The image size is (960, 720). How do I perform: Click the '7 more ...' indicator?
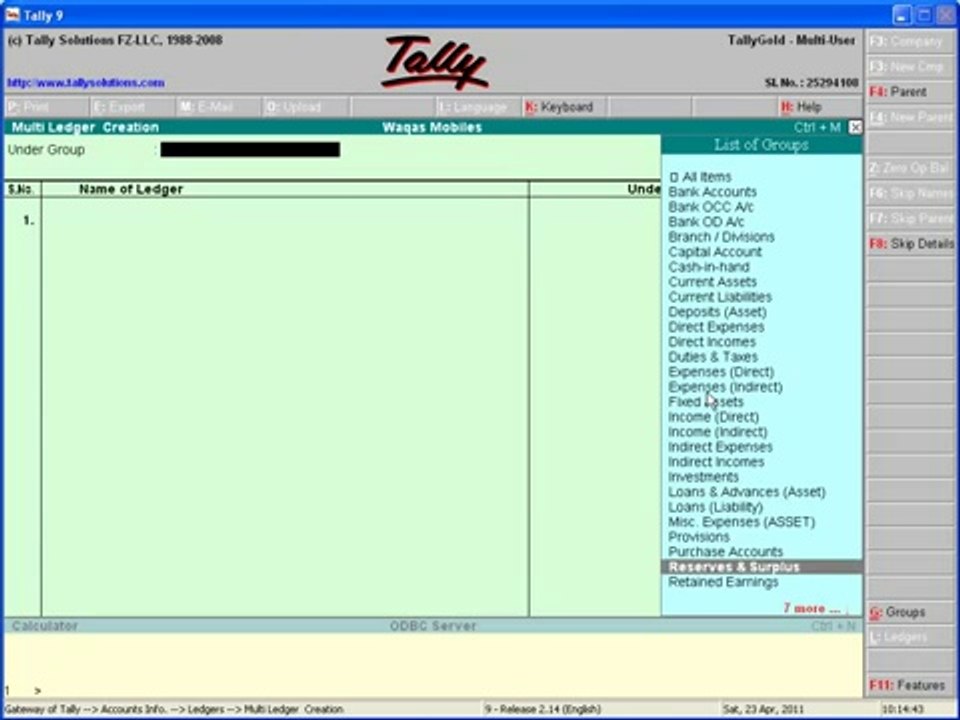(812, 609)
